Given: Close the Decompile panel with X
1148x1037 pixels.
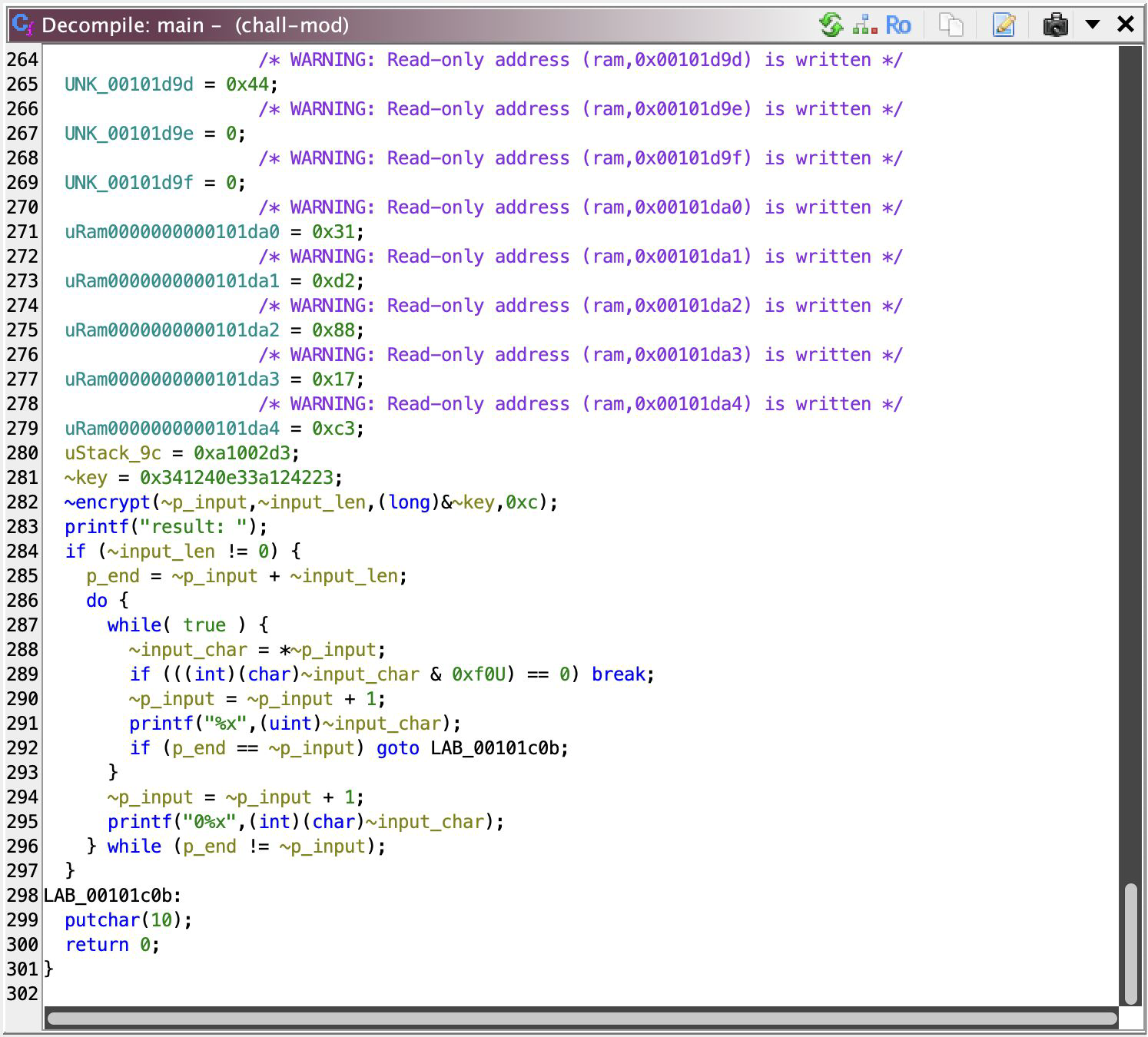Looking at the screenshot, I should pos(1126,25).
